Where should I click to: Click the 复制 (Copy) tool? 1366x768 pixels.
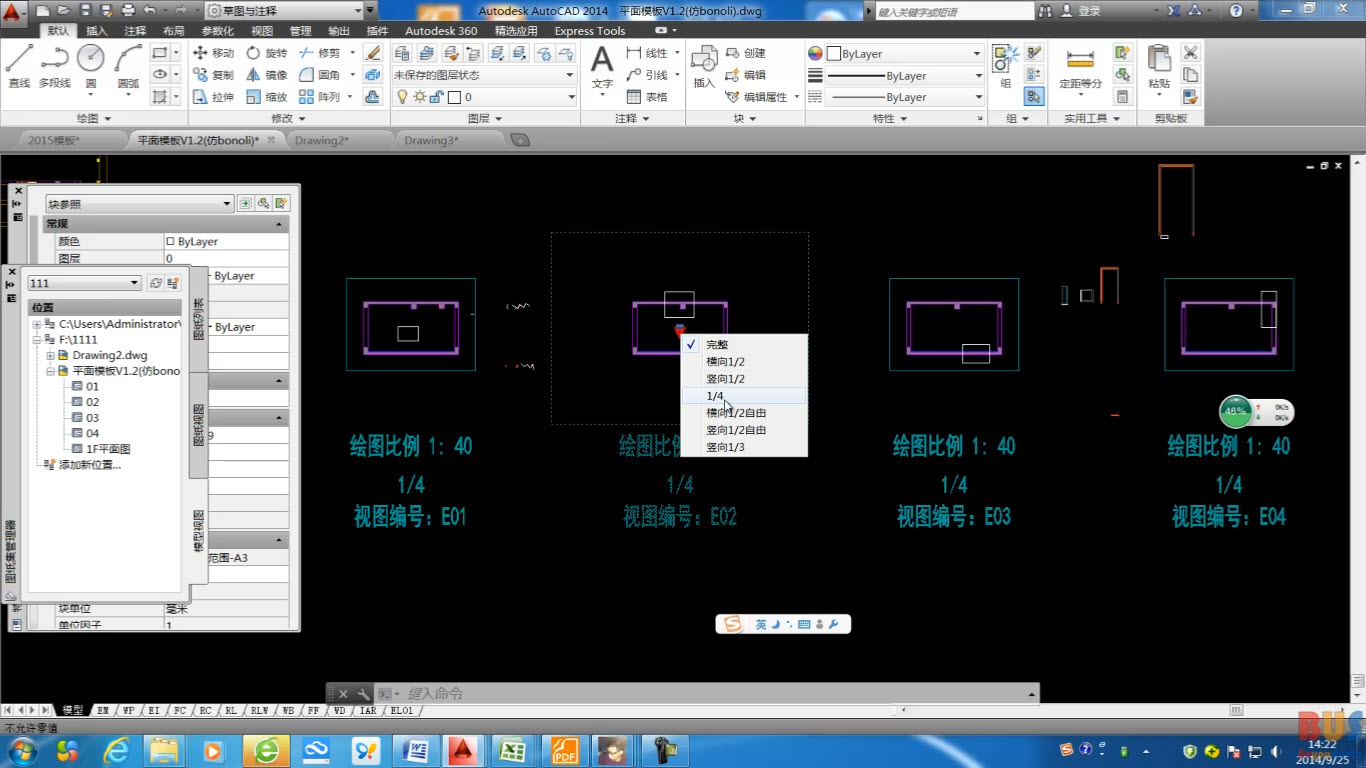pyautogui.click(x=213, y=75)
